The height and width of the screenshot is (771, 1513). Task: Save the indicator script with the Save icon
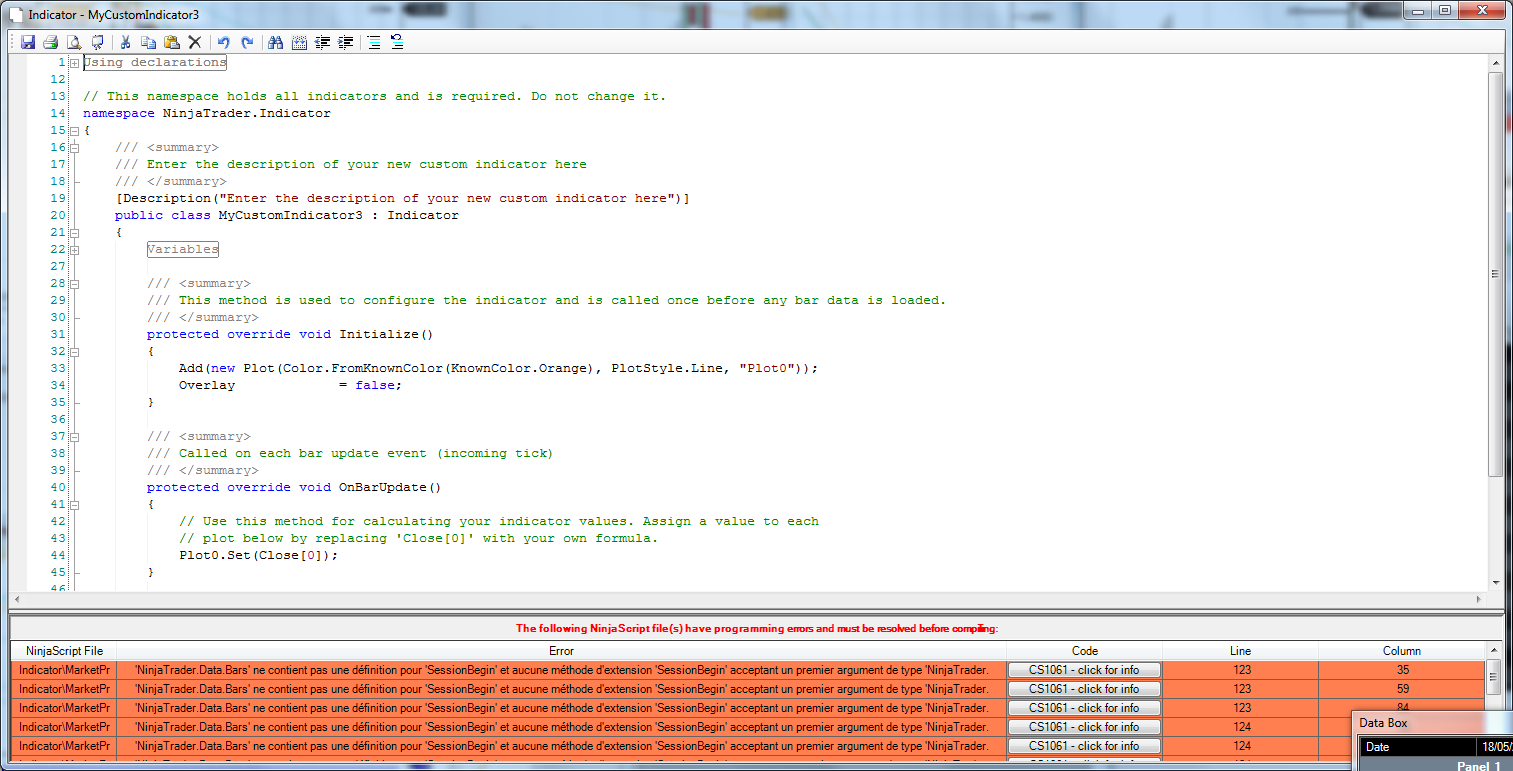tap(28, 42)
